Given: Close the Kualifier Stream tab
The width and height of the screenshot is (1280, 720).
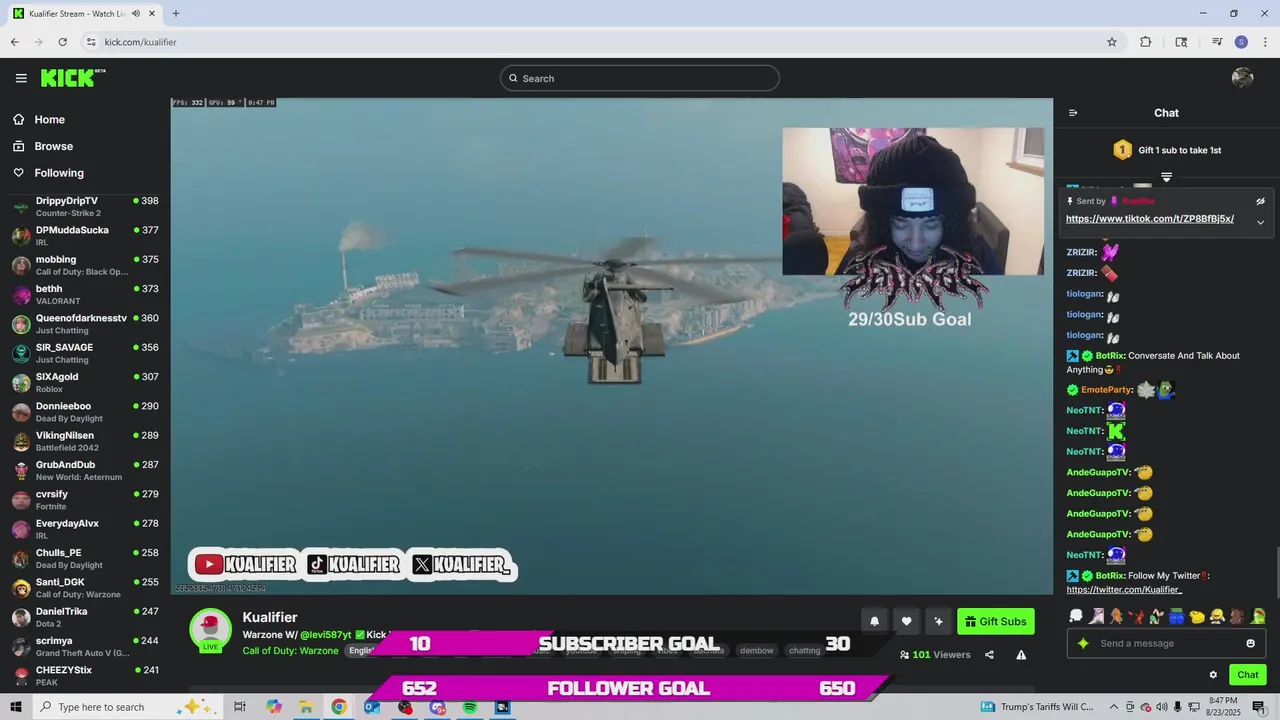Looking at the screenshot, I should pyautogui.click(x=151, y=13).
